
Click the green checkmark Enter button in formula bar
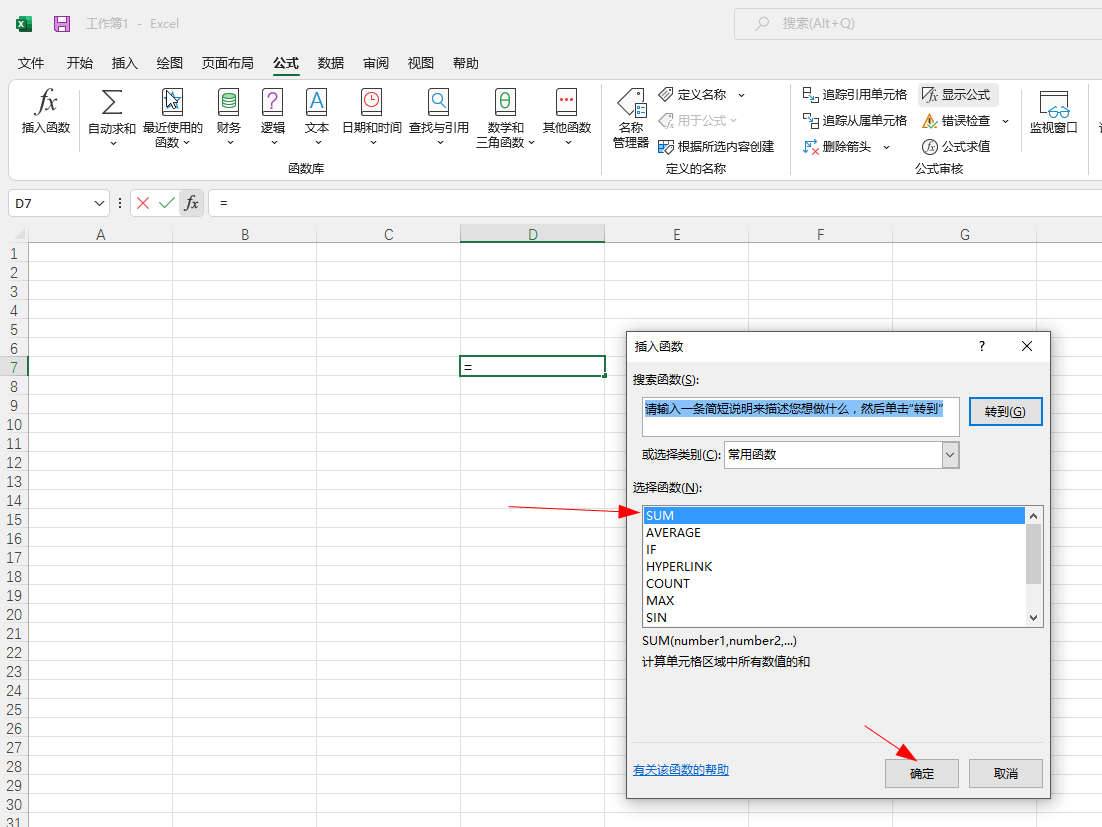tap(167, 203)
